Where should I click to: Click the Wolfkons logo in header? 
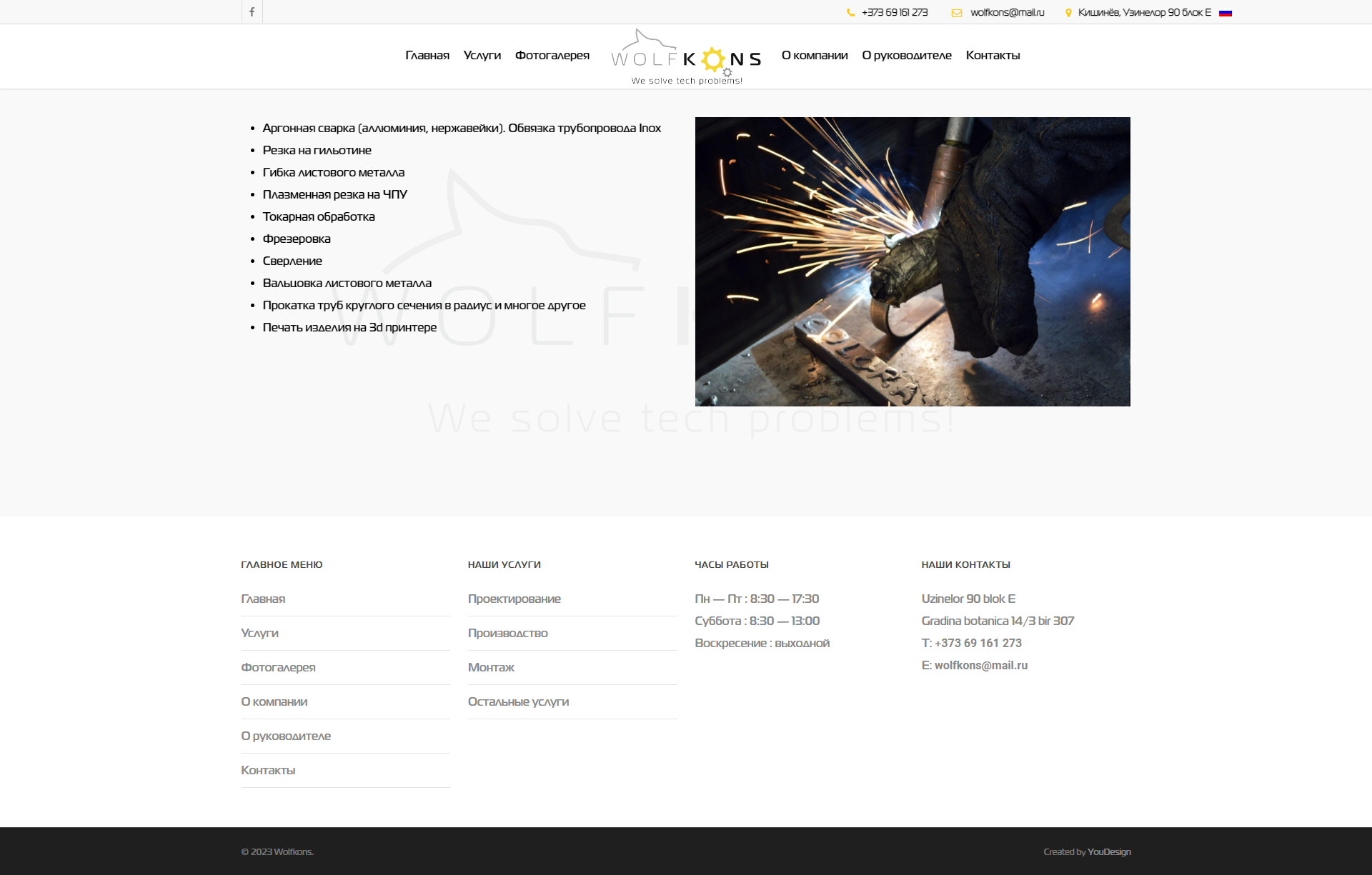click(x=686, y=57)
